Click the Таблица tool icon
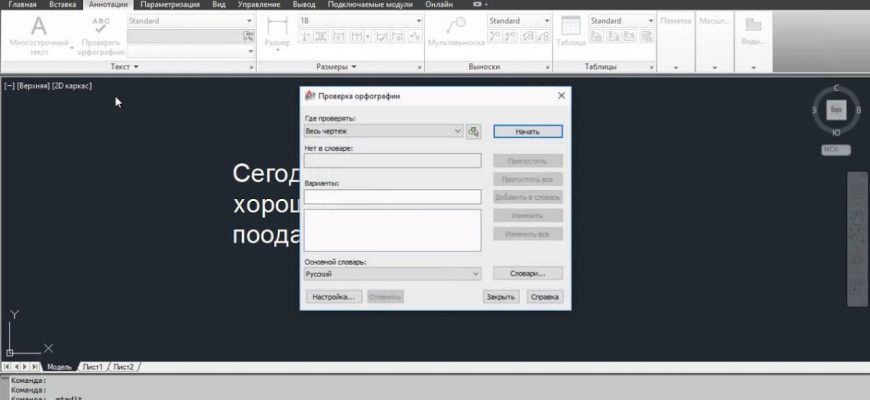This screenshot has height=400, width=870. pos(571,31)
